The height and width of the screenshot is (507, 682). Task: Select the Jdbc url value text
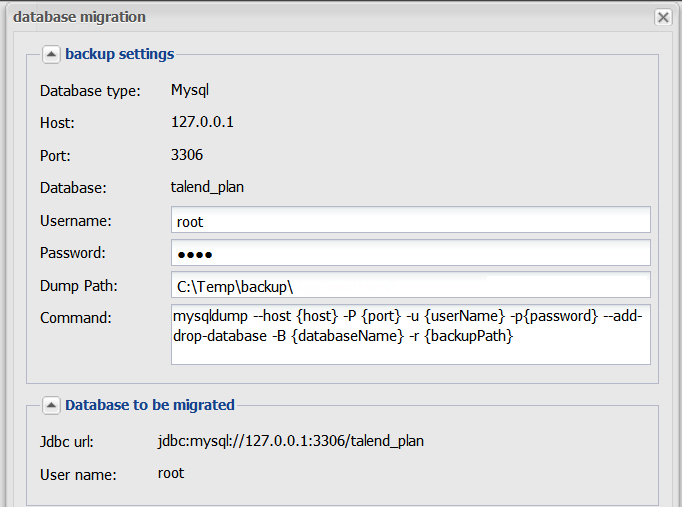(x=290, y=440)
